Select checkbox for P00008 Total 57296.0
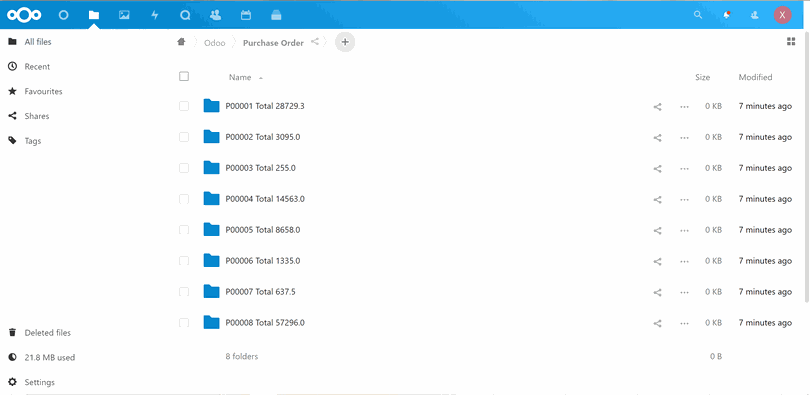The height and width of the screenshot is (395, 810). (184, 323)
